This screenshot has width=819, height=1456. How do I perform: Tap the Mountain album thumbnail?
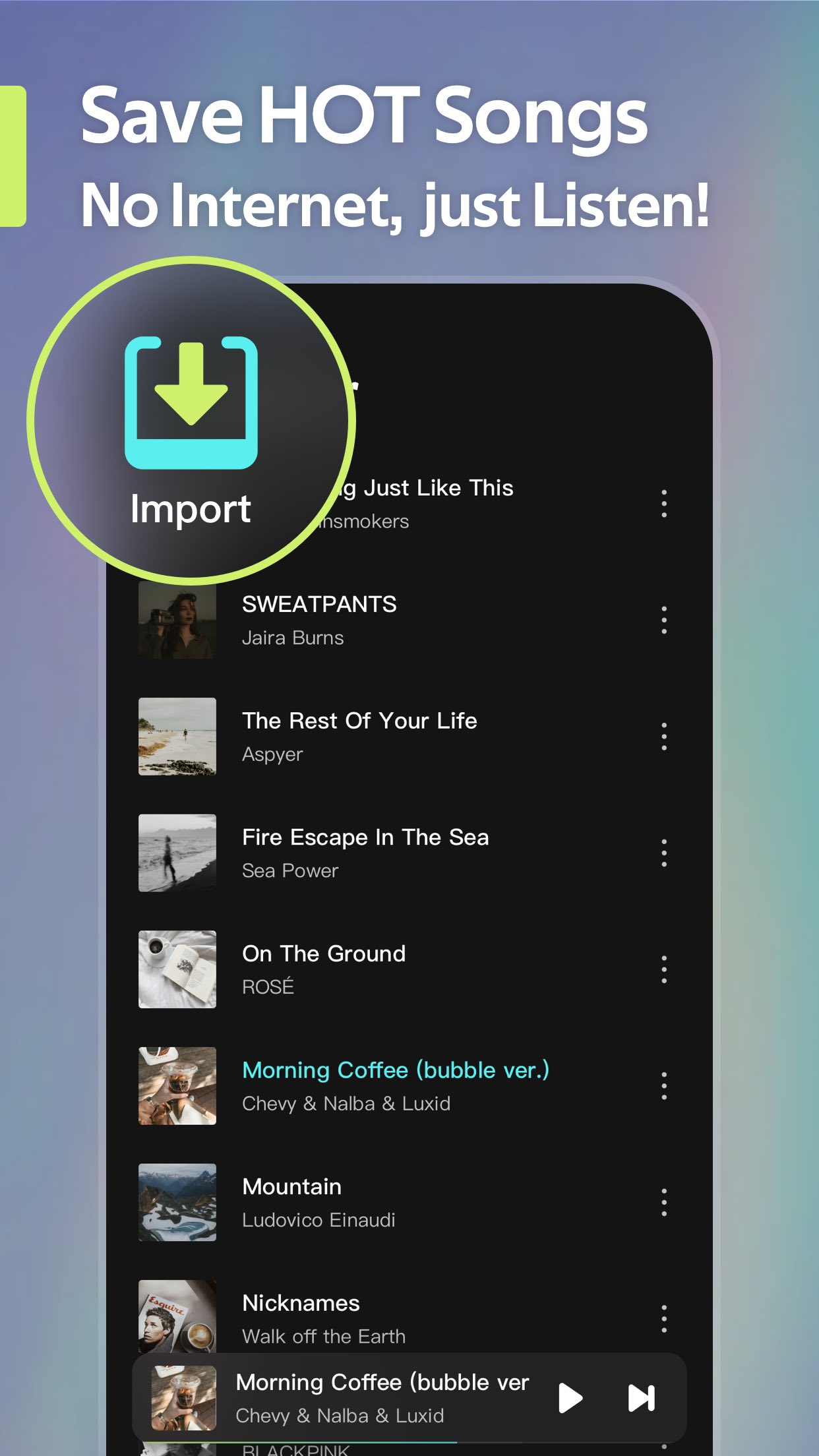(177, 1202)
